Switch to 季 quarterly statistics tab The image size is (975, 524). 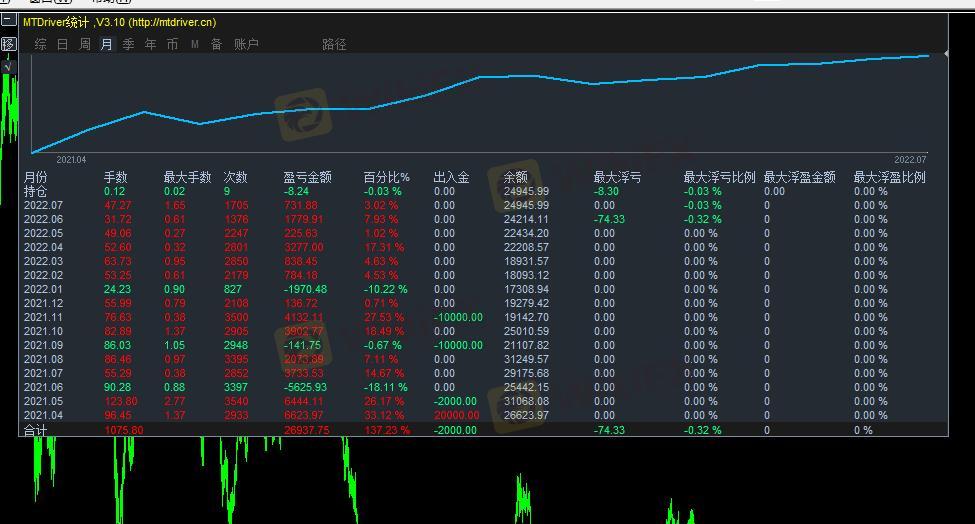[x=128, y=44]
